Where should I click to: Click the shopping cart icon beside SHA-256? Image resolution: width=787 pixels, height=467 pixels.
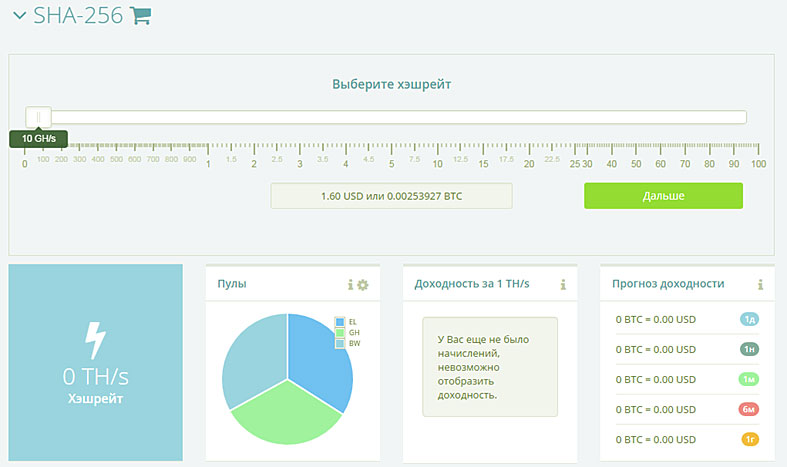pos(141,16)
